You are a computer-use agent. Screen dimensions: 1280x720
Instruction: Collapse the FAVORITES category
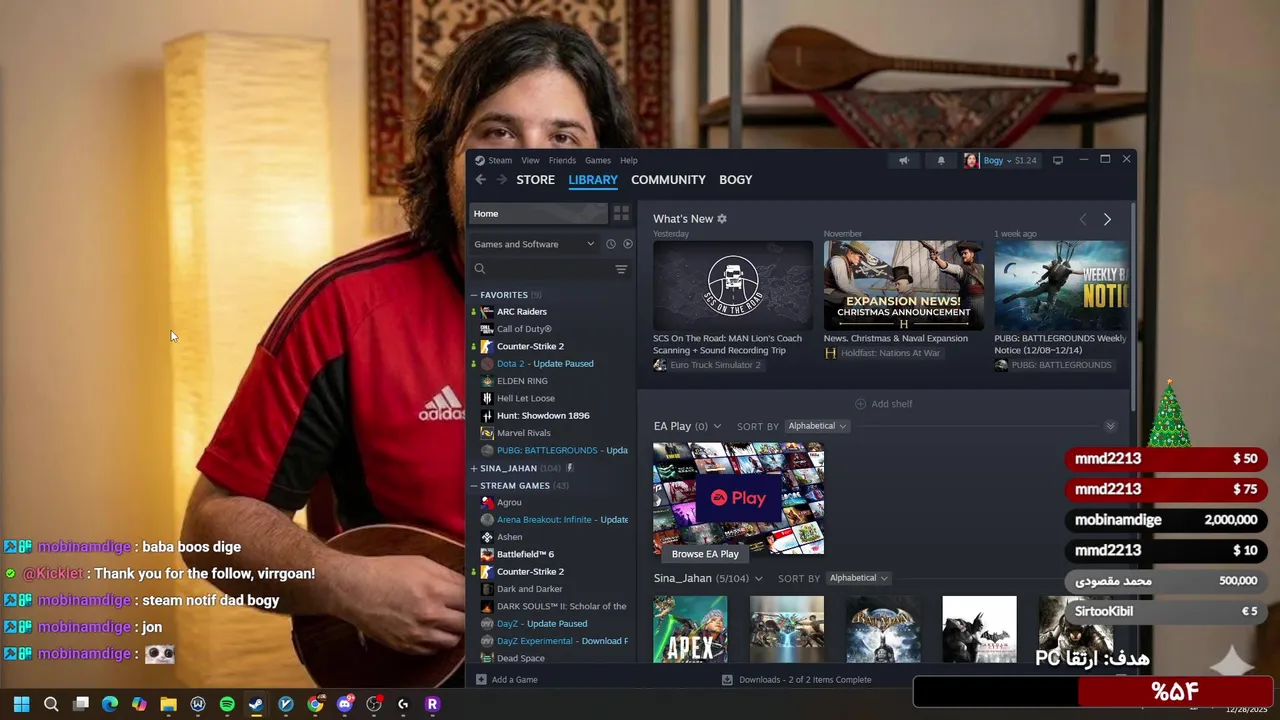pyautogui.click(x=474, y=295)
